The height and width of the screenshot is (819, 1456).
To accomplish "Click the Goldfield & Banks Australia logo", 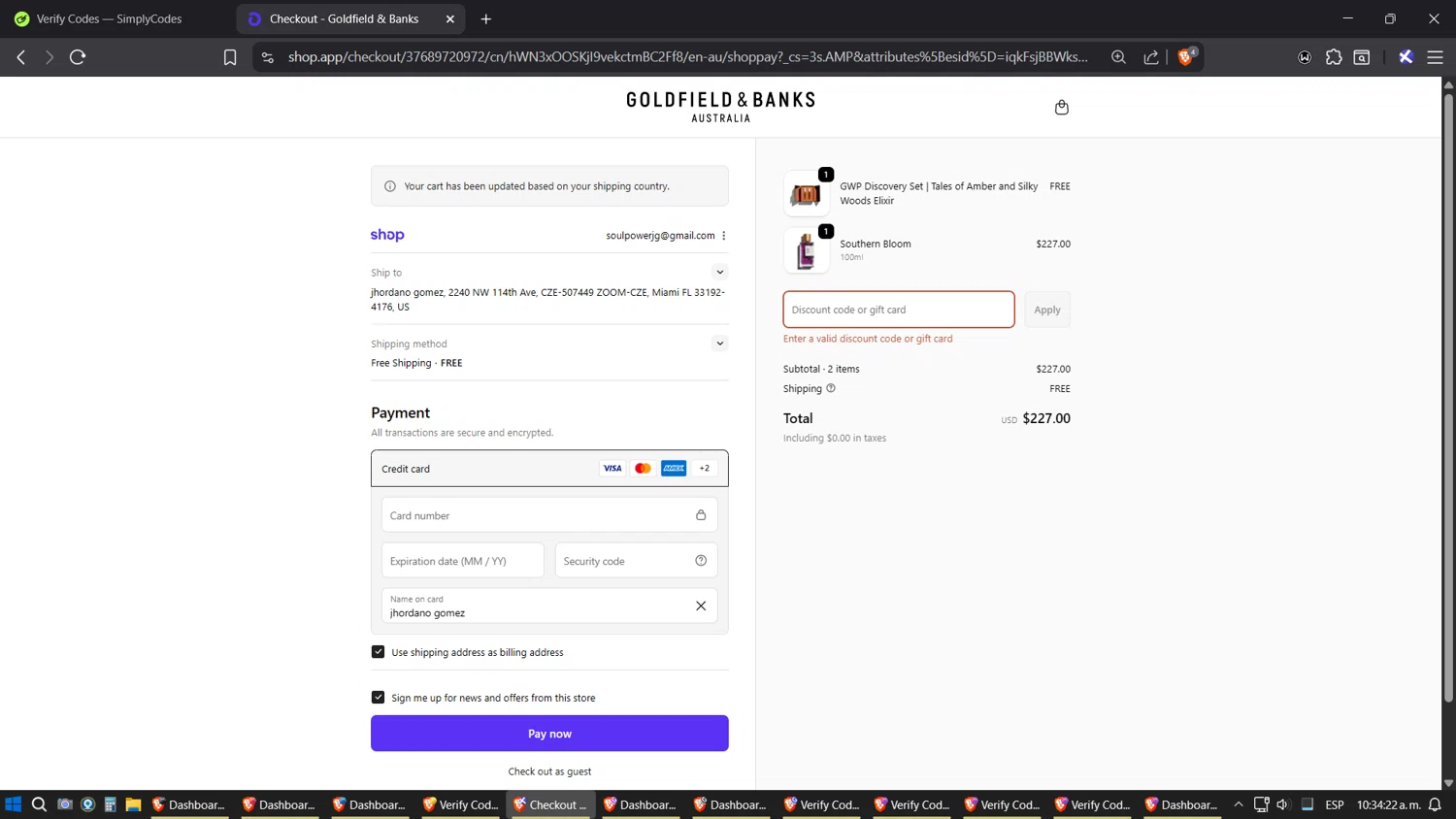I will pyautogui.click(x=721, y=107).
